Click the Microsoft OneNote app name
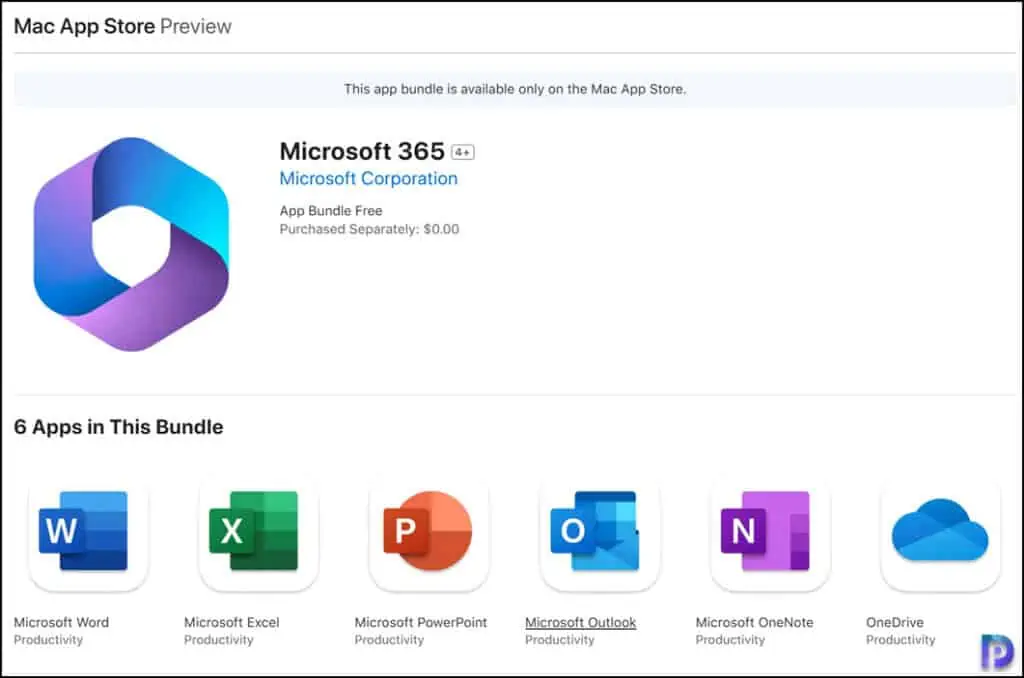The image size is (1024, 678). 754,622
